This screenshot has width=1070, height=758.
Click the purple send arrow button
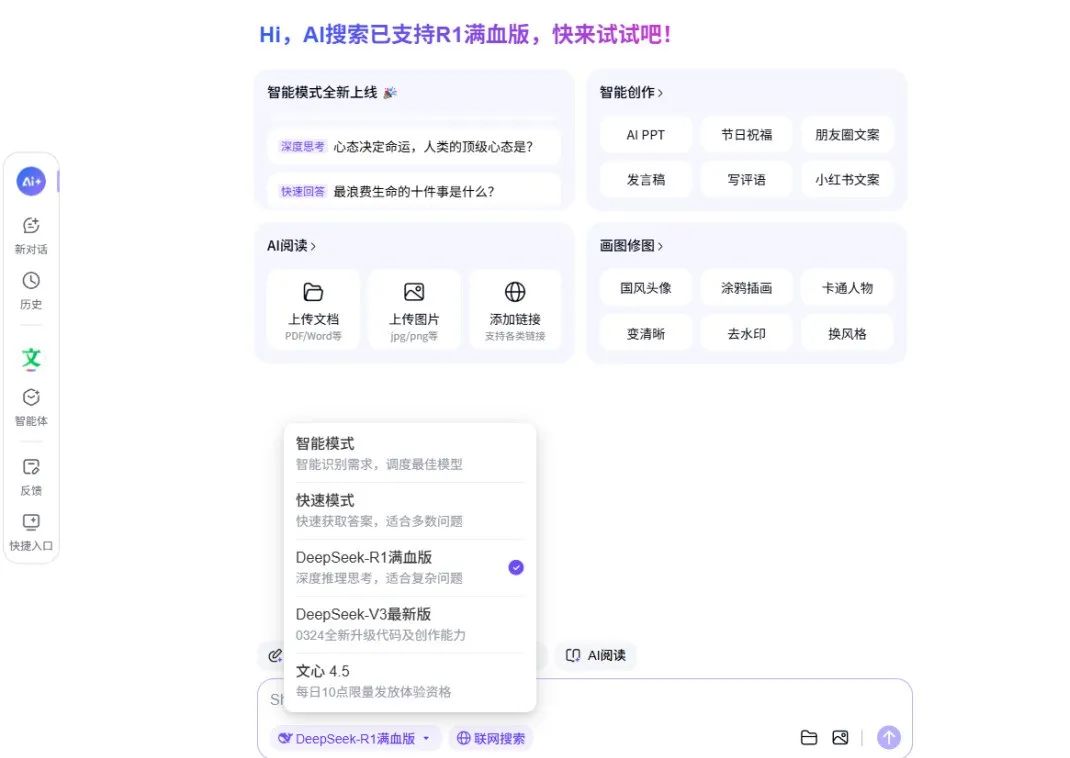888,737
